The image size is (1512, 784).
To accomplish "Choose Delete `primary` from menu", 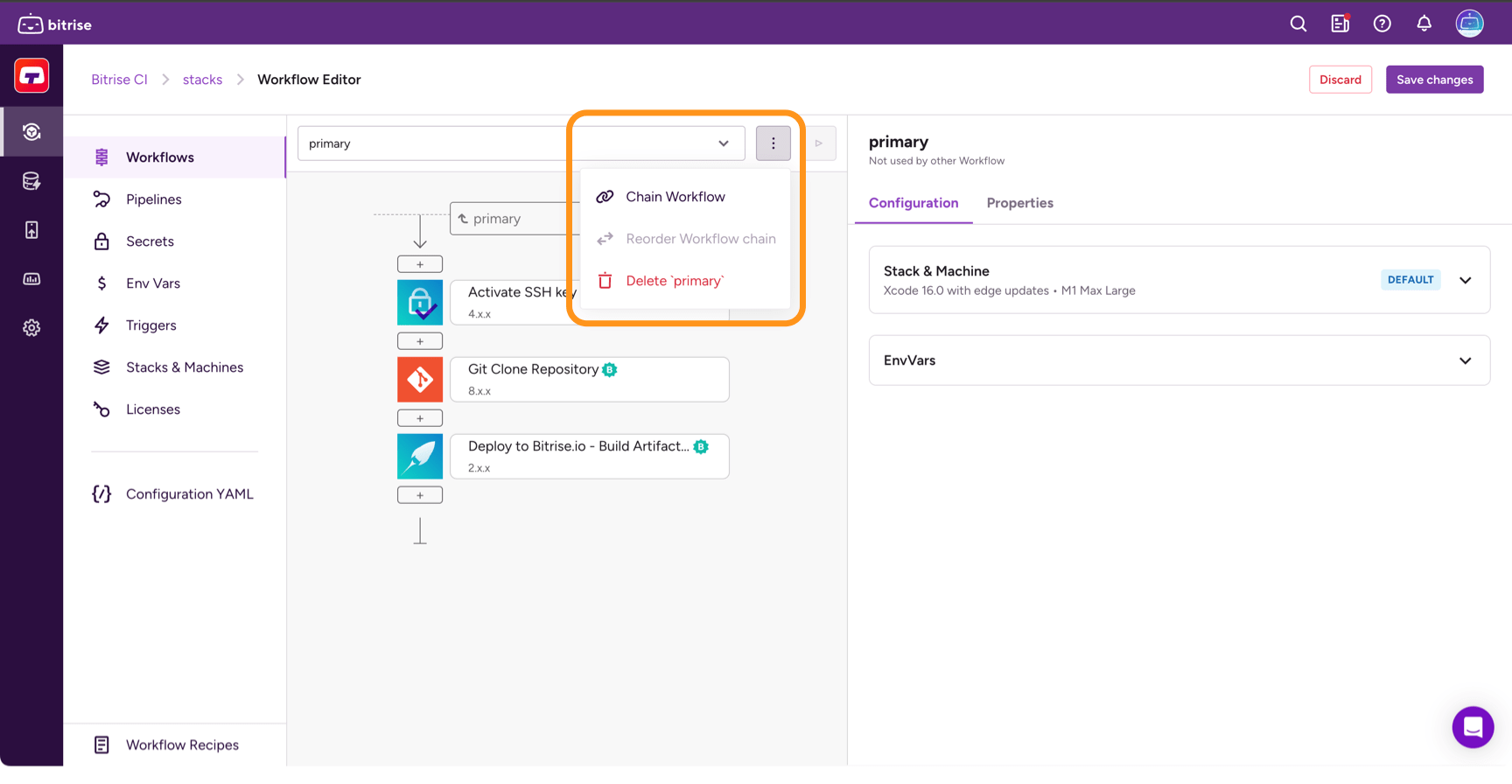I will coord(685,281).
